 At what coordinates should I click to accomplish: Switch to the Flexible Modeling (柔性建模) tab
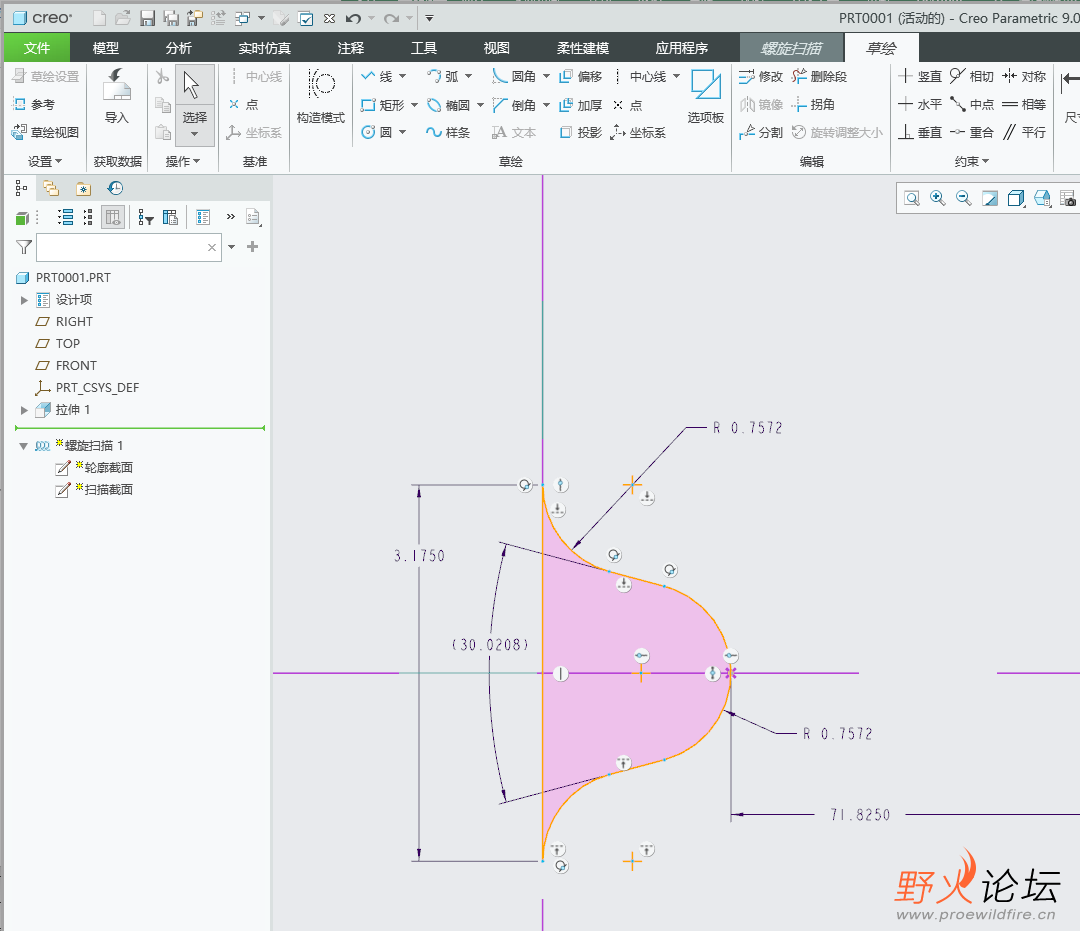(x=583, y=48)
